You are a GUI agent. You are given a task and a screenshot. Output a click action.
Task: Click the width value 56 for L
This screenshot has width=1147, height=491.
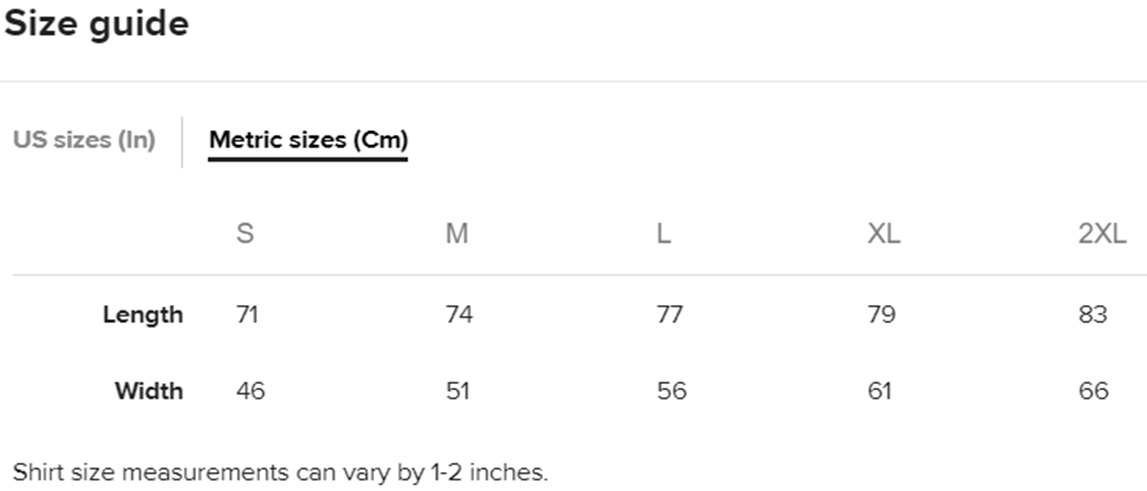672,390
